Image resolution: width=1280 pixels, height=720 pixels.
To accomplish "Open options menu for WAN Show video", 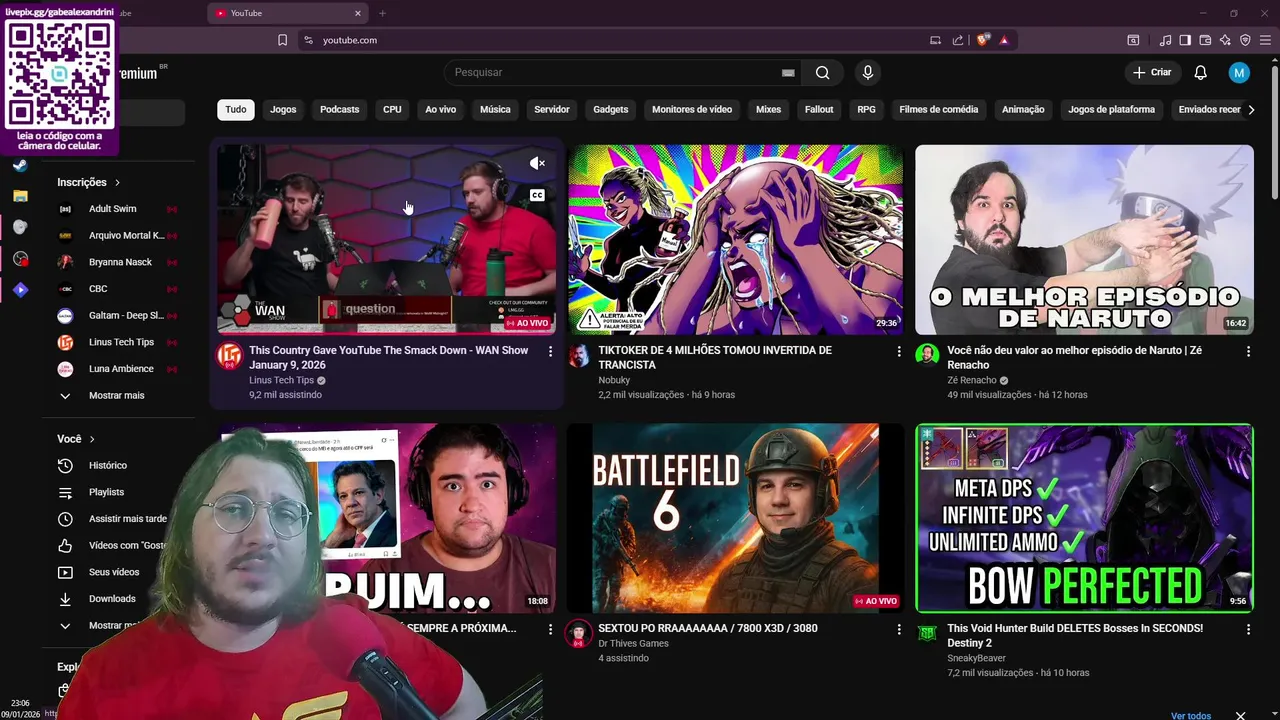I will 550,351.
